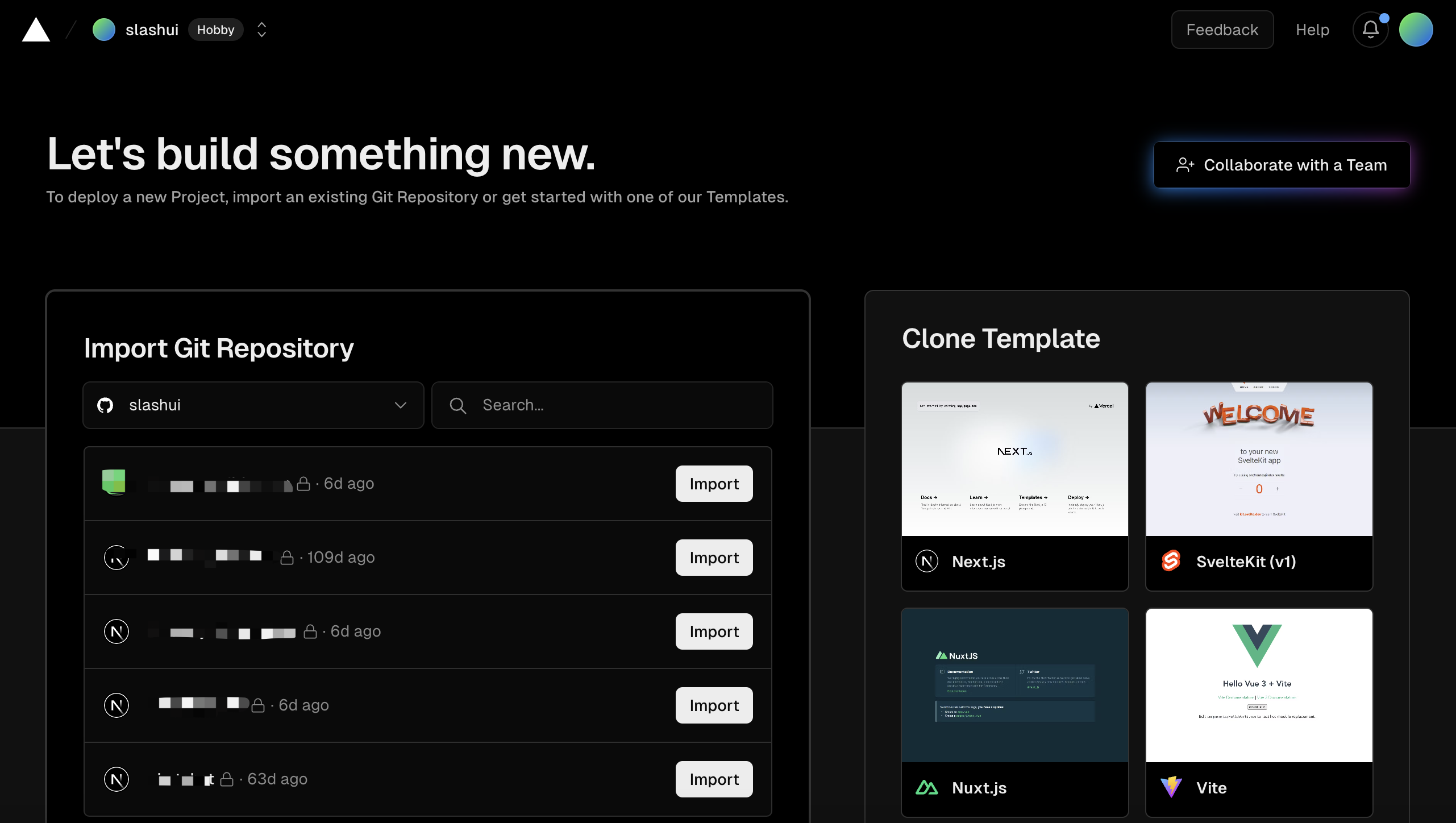Image resolution: width=1456 pixels, height=823 pixels.
Task: Click the 63d ago timestamp text
Action: [x=277, y=779]
